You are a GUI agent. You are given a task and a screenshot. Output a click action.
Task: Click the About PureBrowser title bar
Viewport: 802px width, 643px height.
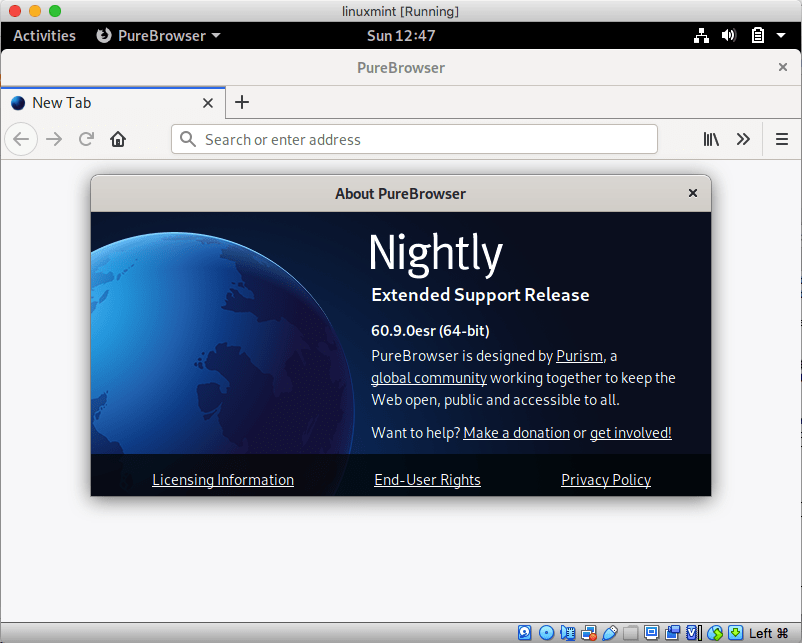[400, 193]
